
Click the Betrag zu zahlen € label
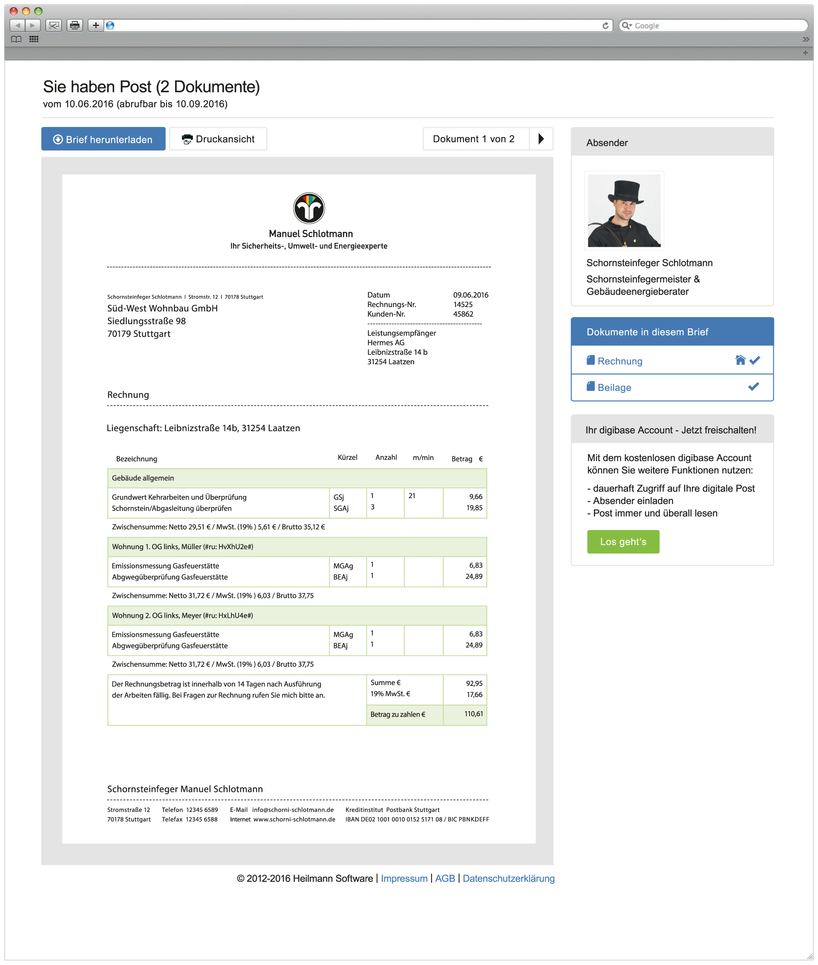pyautogui.click(x=398, y=715)
